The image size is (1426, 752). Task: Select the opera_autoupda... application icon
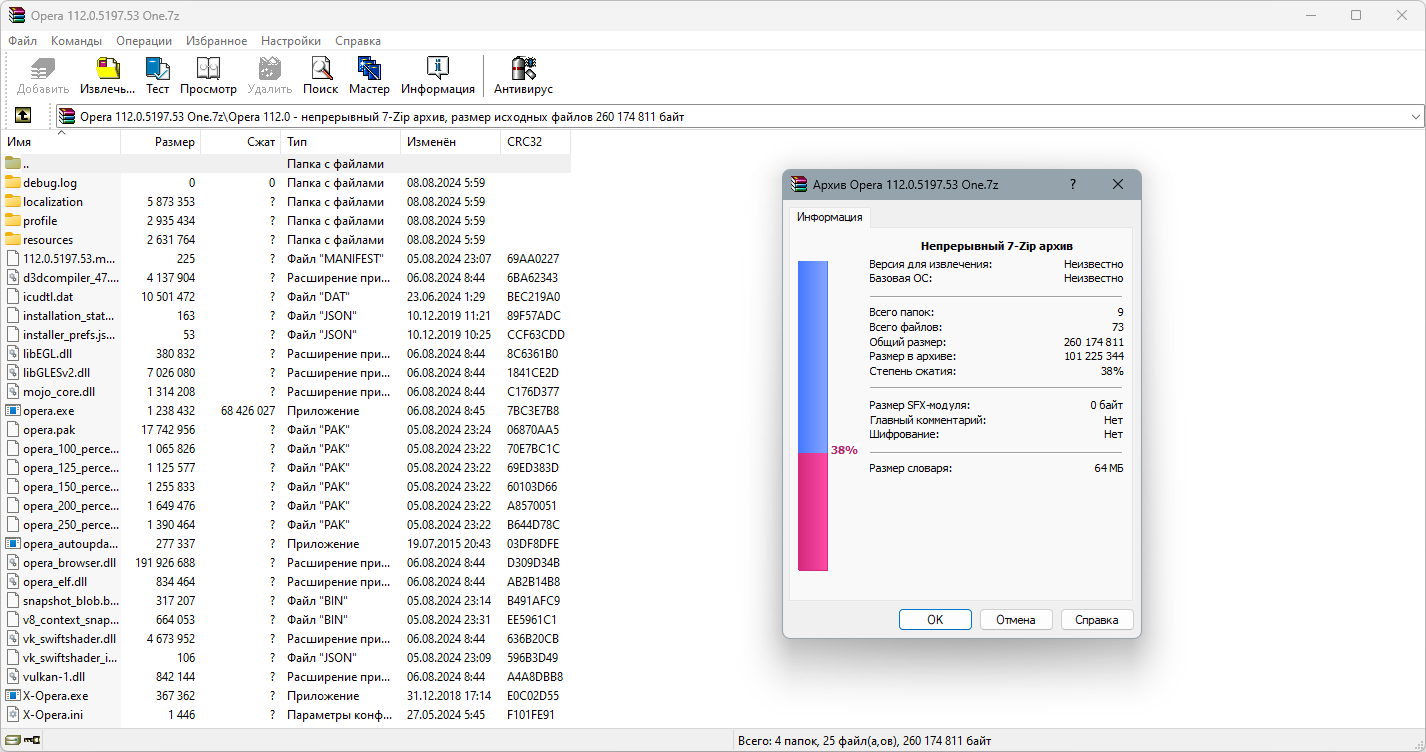[x=13, y=544]
